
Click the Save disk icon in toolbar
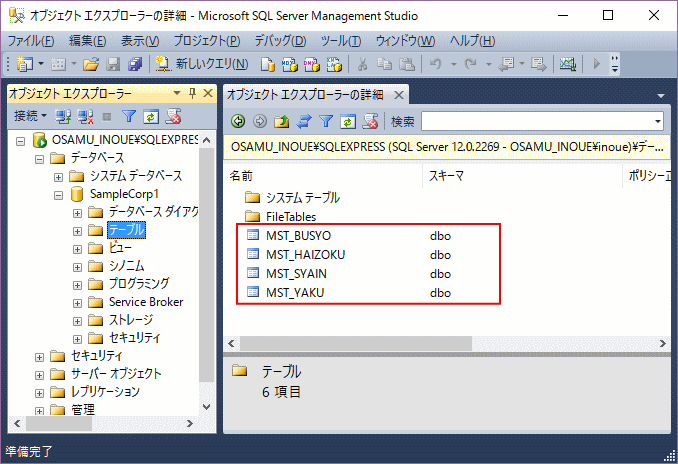click(113, 64)
